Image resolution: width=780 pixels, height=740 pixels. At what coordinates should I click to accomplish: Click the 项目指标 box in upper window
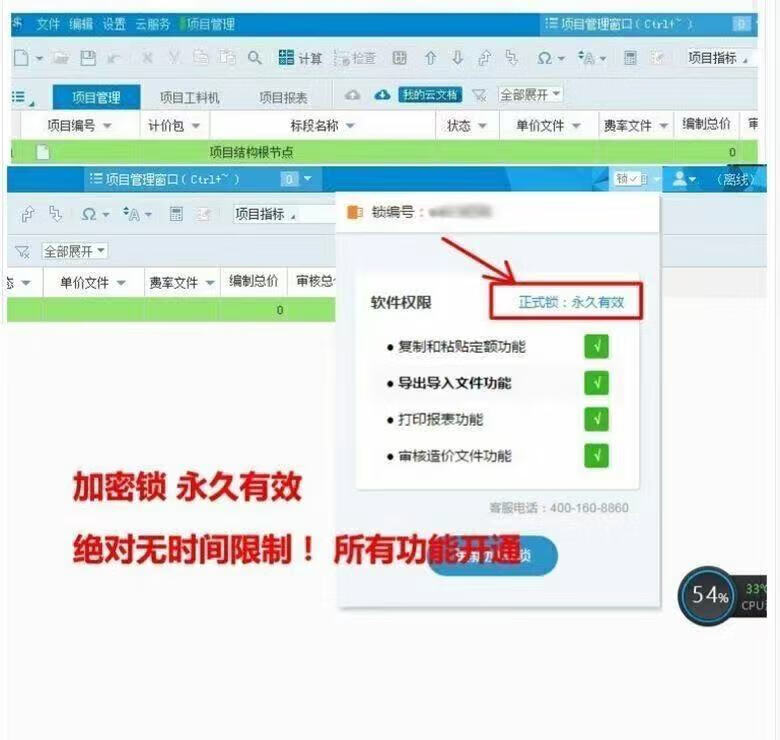pos(721,58)
